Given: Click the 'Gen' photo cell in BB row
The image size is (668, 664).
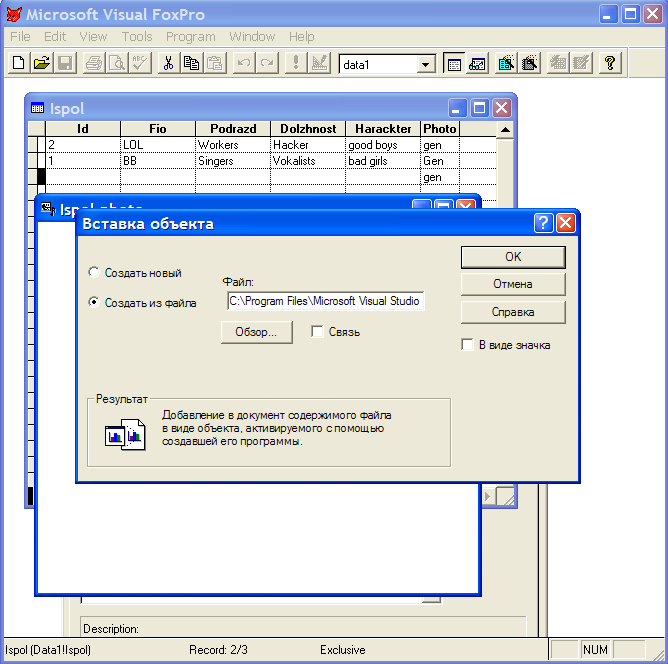Looking at the screenshot, I should 440,161.
